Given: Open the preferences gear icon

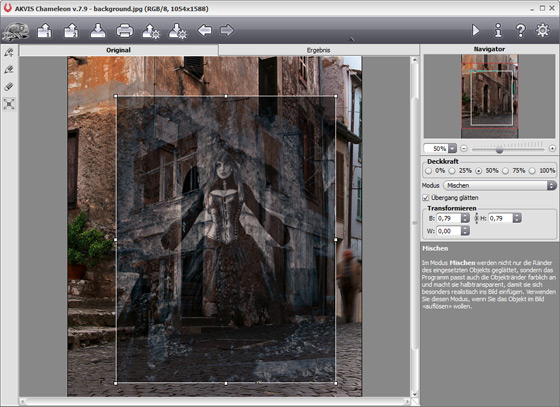Looking at the screenshot, I should [x=542, y=30].
